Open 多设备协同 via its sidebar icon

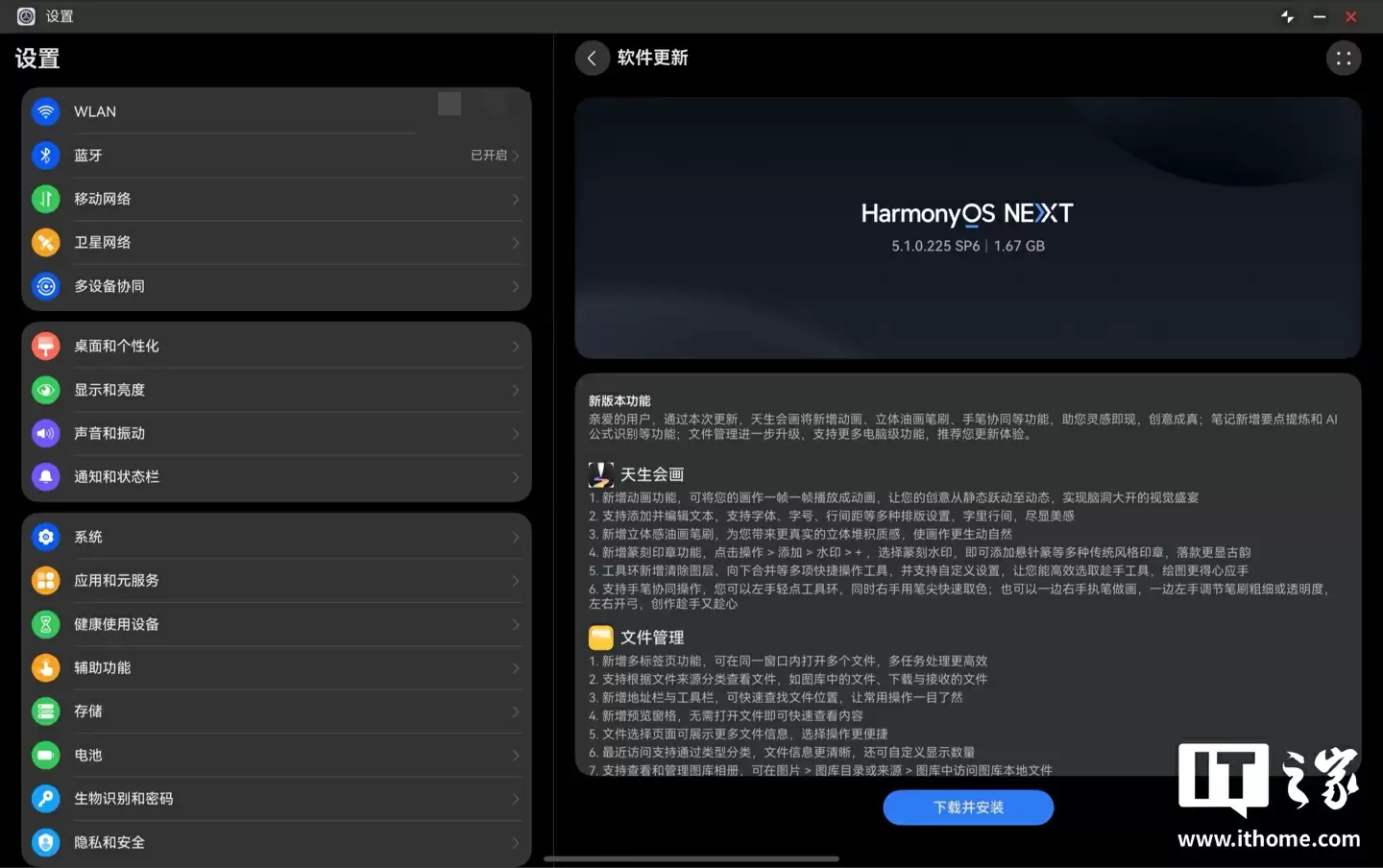pos(45,286)
